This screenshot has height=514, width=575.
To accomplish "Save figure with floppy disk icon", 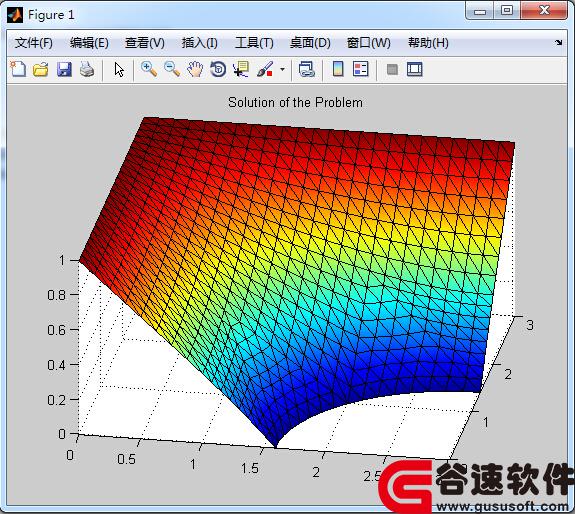I will tap(64, 69).
